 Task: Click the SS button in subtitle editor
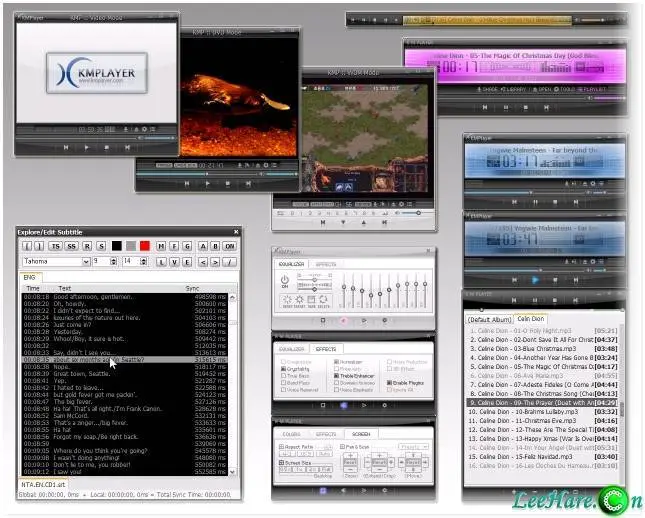point(72,246)
